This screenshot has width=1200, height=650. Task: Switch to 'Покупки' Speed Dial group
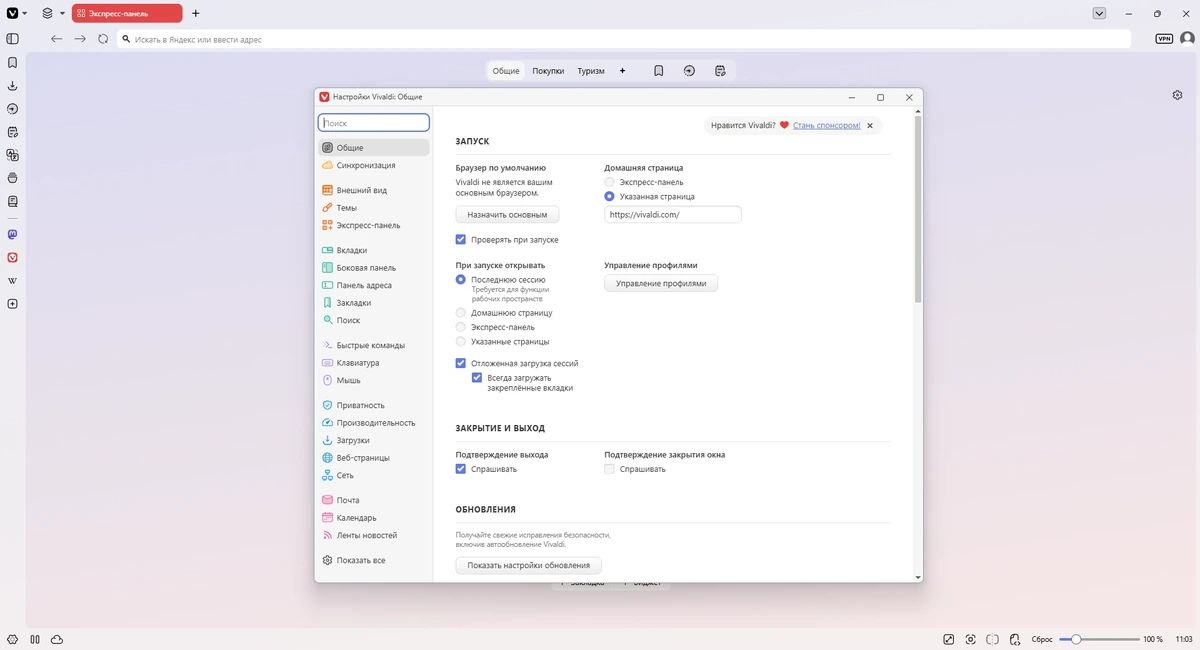pyautogui.click(x=548, y=71)
